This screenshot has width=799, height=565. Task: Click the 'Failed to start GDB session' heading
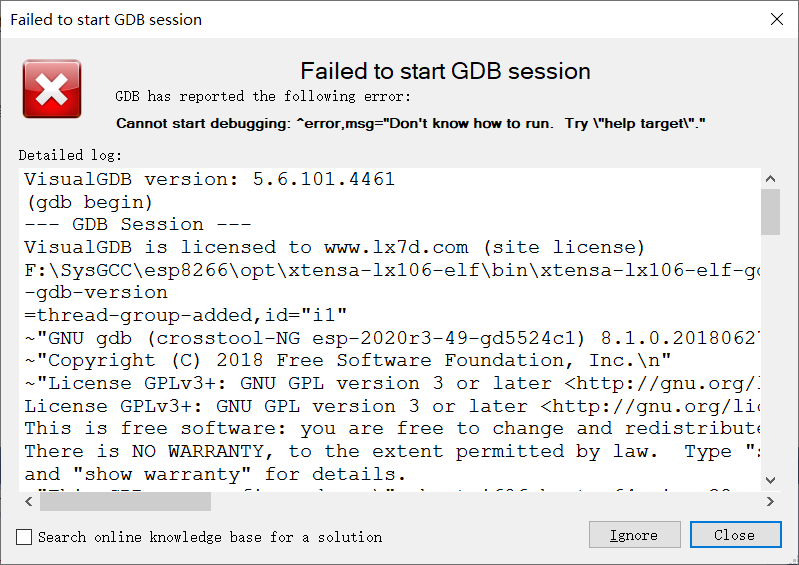(x=445, y=71)
